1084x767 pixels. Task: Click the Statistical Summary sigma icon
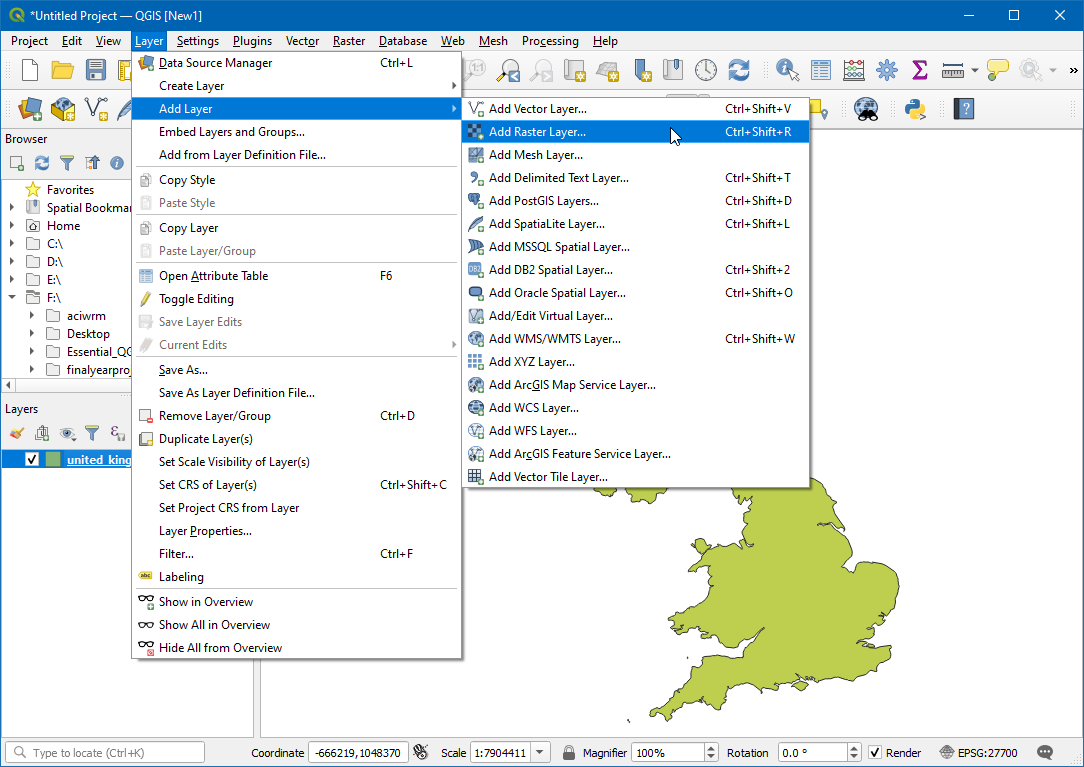919,70
